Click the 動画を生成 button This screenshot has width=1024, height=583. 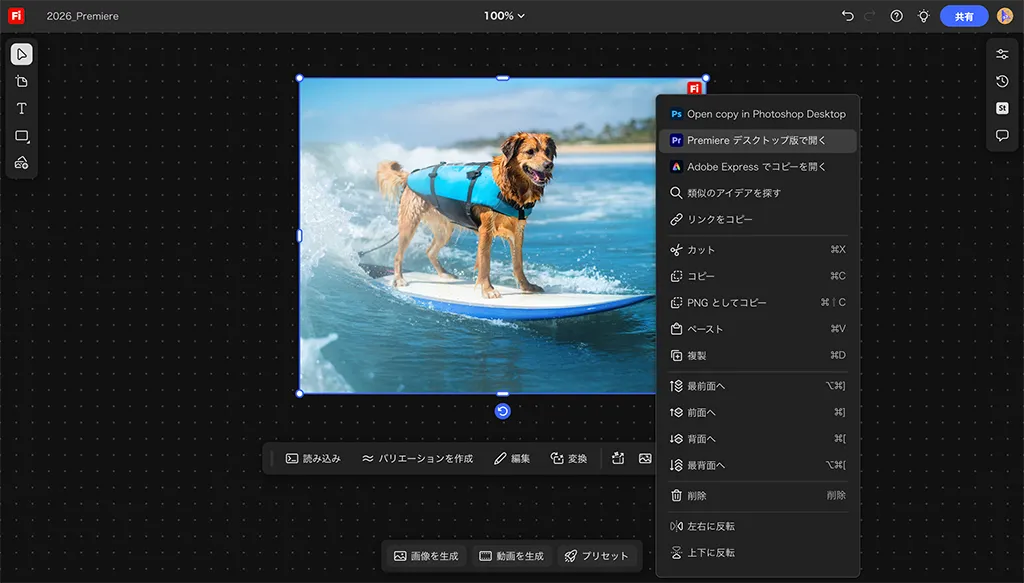tap(511, 556)
